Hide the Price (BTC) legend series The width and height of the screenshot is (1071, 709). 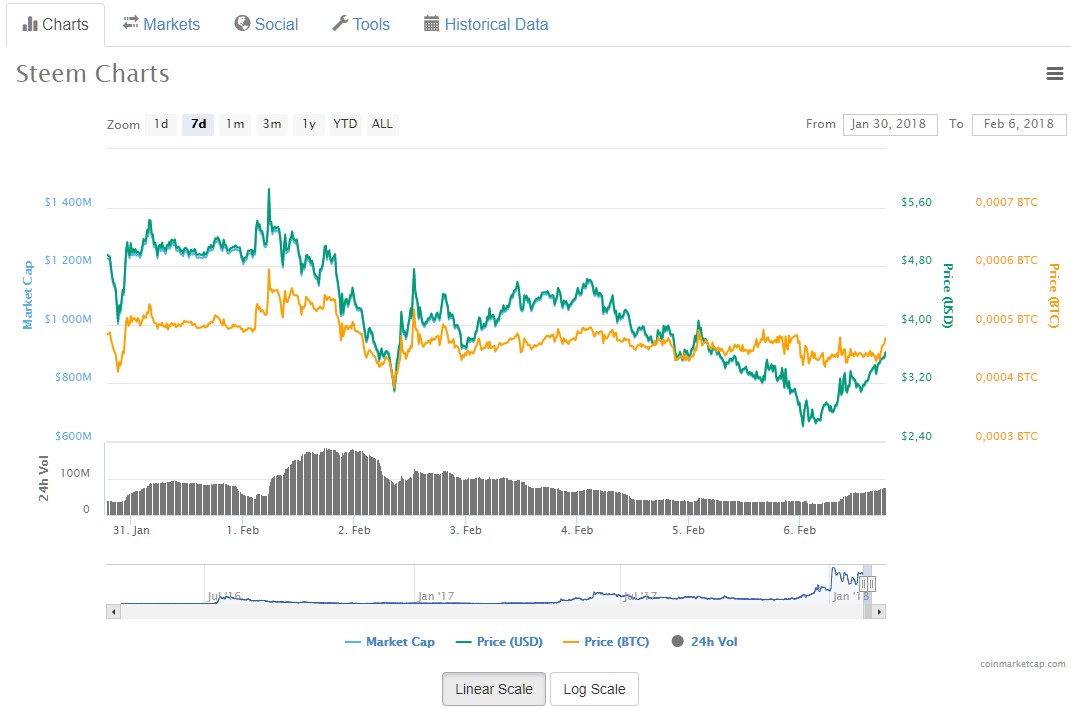(x=606, y=641)
